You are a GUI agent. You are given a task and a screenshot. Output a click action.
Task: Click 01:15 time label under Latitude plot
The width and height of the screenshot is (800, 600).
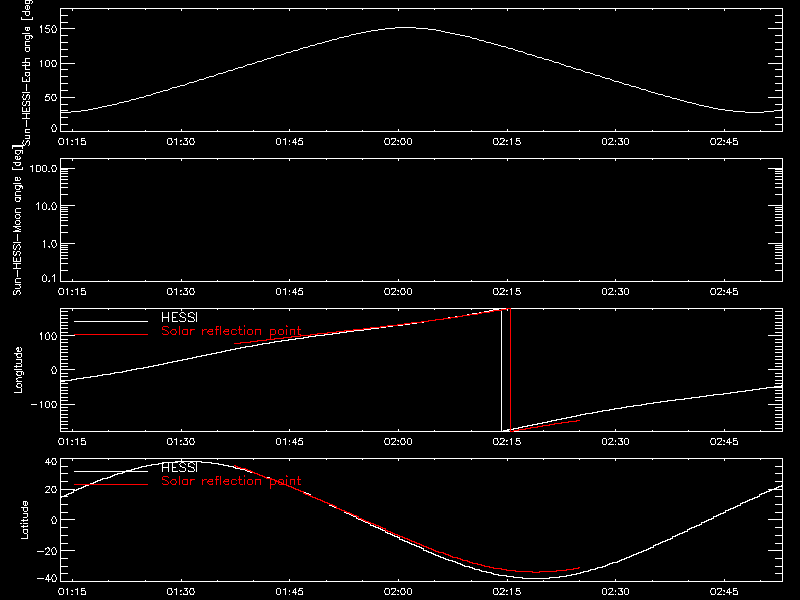72,592
